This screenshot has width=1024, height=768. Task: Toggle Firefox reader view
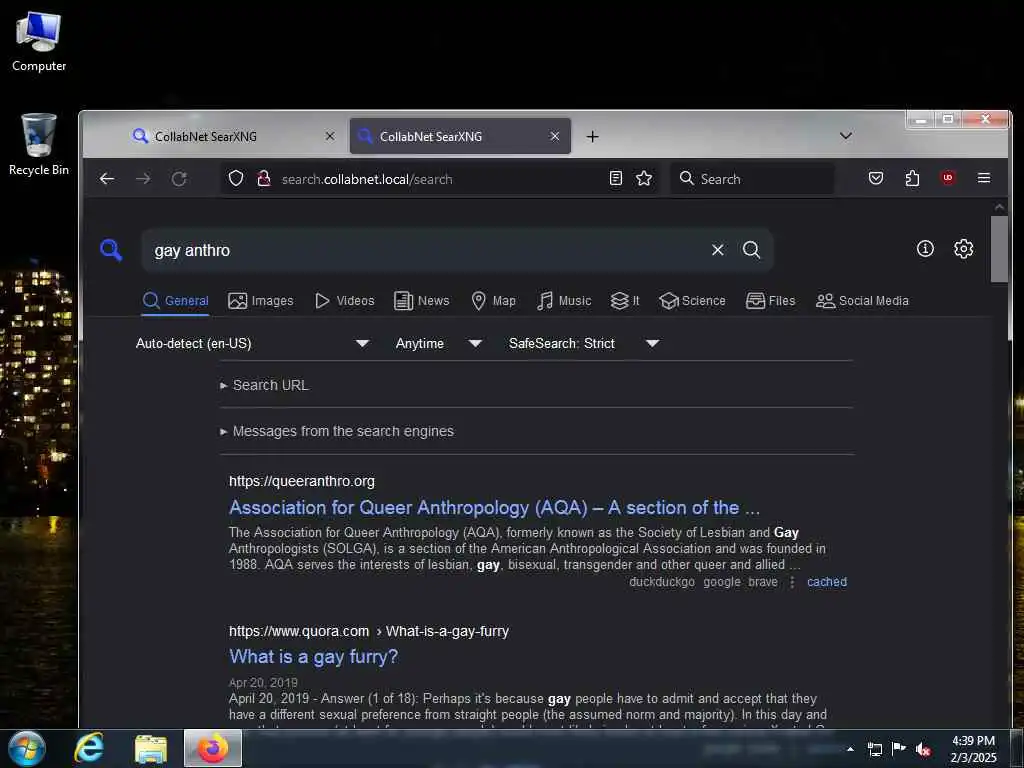coord(615,178)
